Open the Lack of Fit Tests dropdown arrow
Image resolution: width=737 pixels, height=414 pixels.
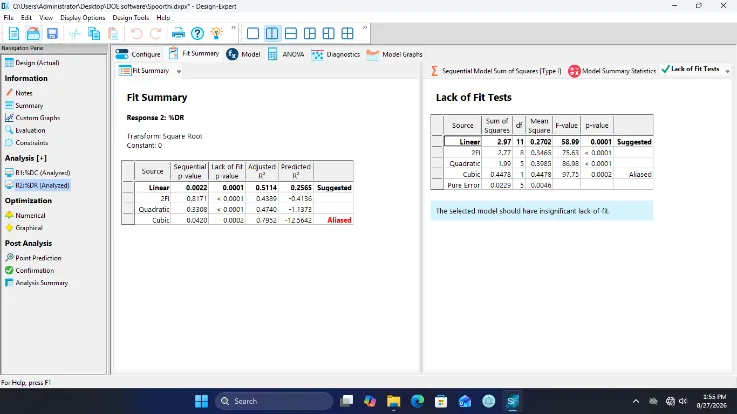point(727,71)
